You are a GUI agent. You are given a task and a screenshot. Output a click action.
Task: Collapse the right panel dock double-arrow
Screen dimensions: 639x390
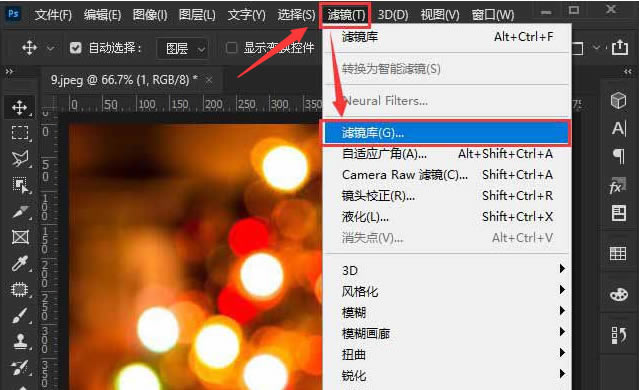(x=628, y=72)
